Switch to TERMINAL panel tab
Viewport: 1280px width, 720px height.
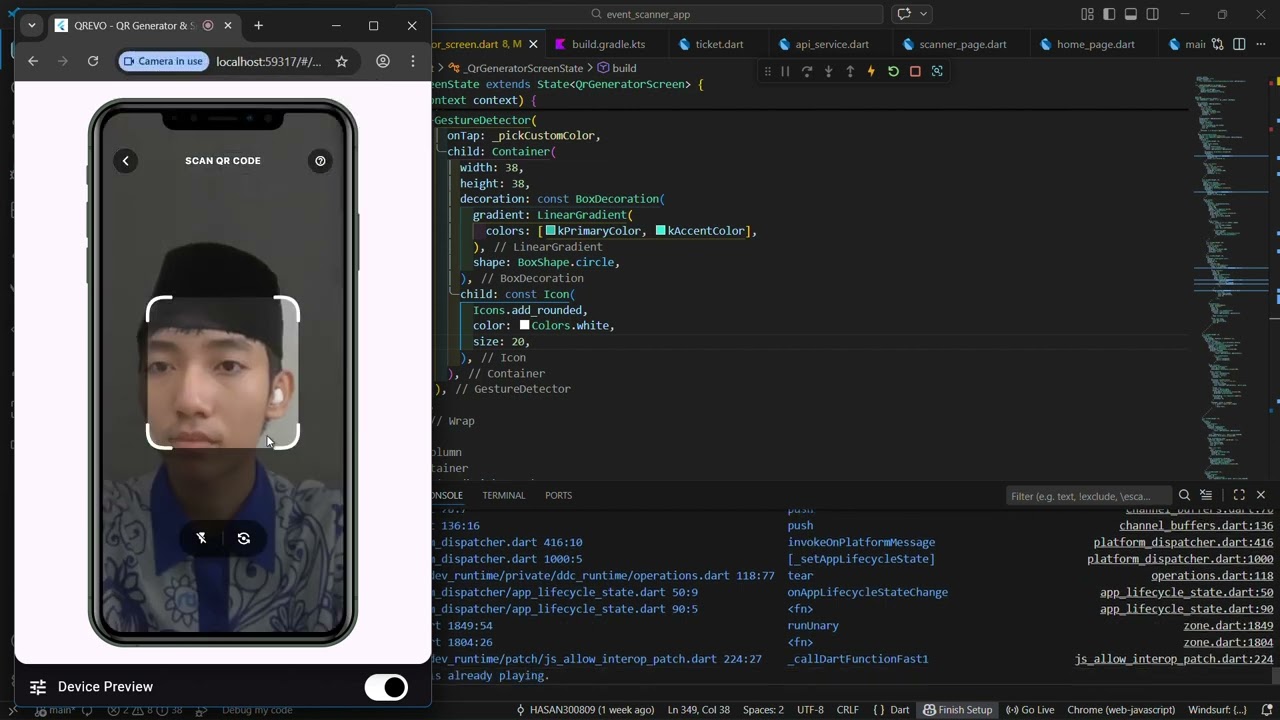click(504, 495)
